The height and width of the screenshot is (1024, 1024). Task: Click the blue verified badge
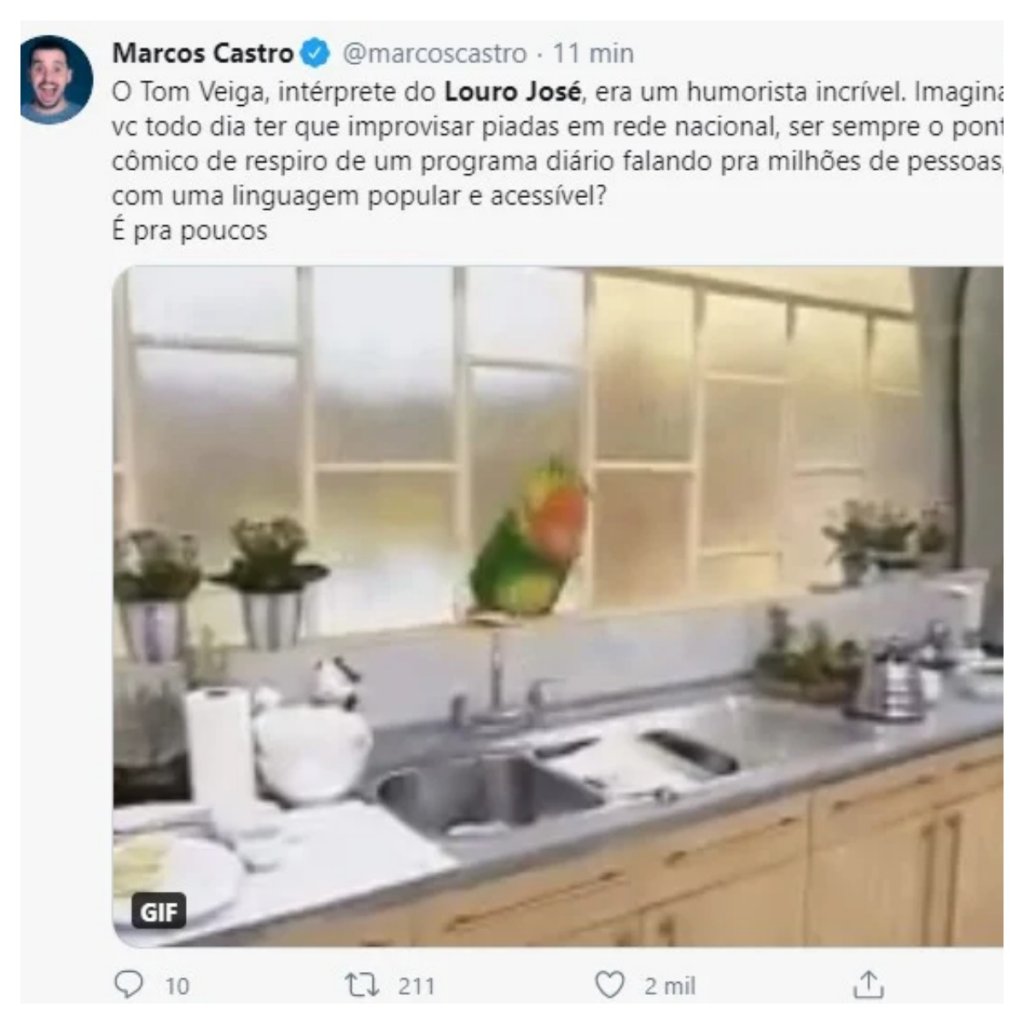click(x=315, y=54)
